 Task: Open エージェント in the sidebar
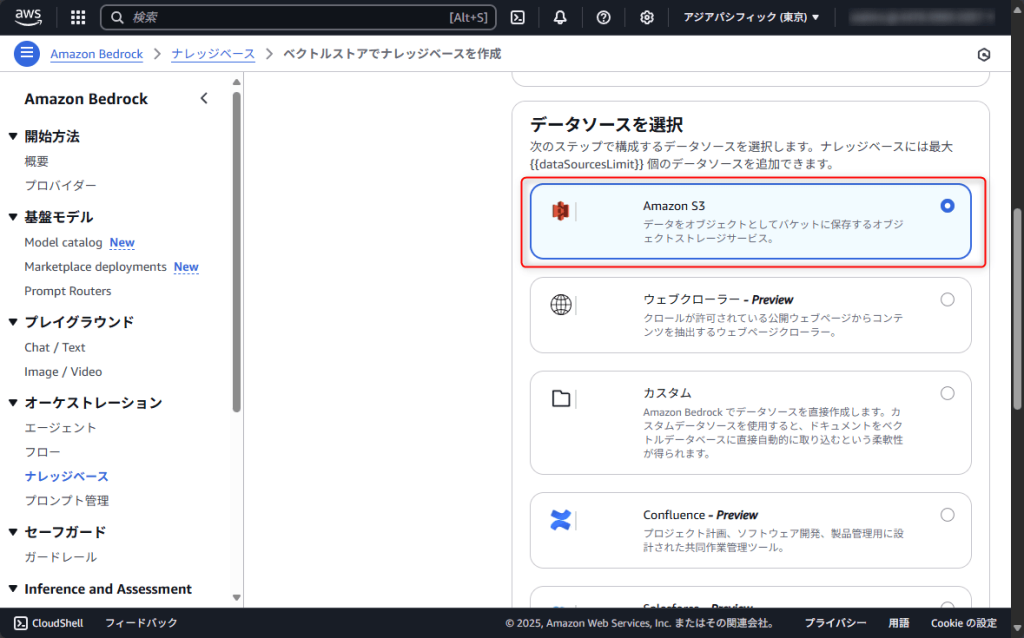tap(60, 428)
